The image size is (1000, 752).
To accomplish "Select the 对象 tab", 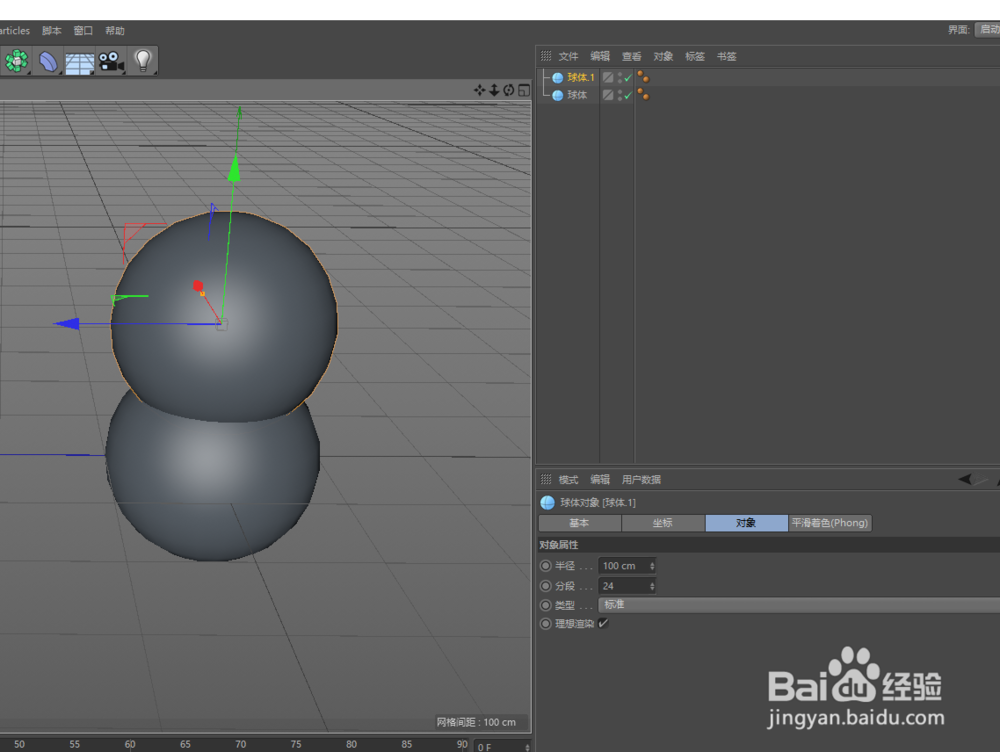I will pos(746,523).
